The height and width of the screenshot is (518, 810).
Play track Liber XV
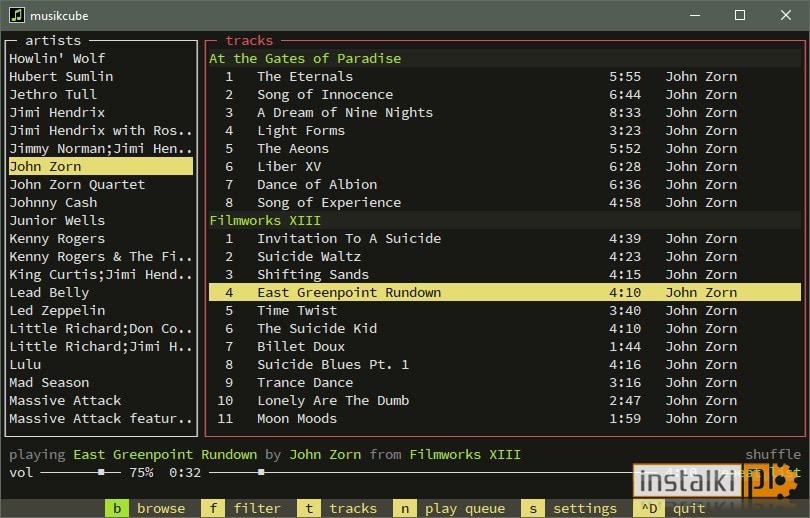tap(505, 166)
